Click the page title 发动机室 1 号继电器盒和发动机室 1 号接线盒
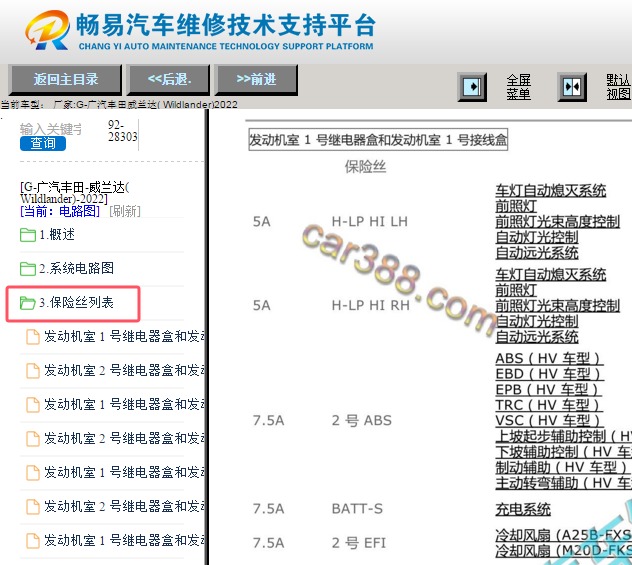The image size is (632, 565). 378,140
